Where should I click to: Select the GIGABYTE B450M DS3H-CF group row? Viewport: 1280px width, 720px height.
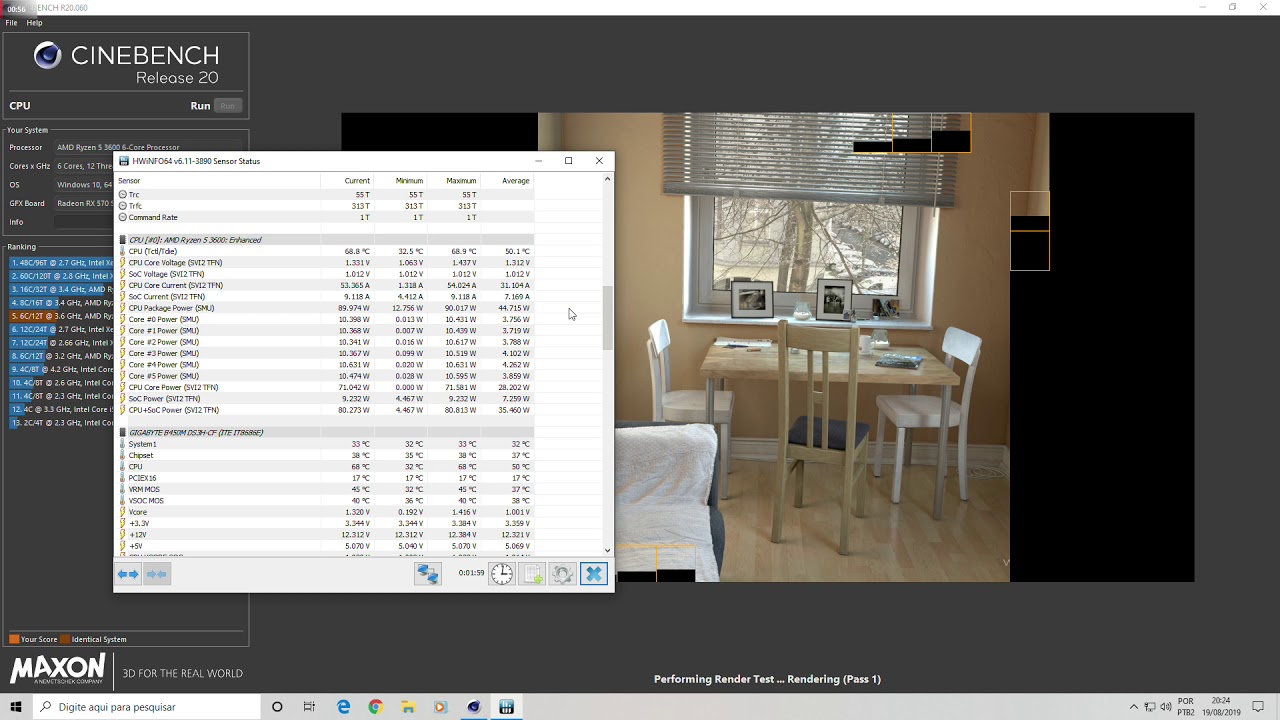(325, 433)
